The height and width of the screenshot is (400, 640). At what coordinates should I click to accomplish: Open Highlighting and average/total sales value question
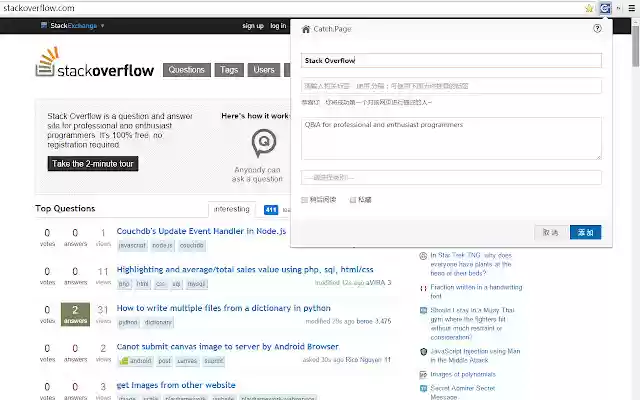coord(245,269)
